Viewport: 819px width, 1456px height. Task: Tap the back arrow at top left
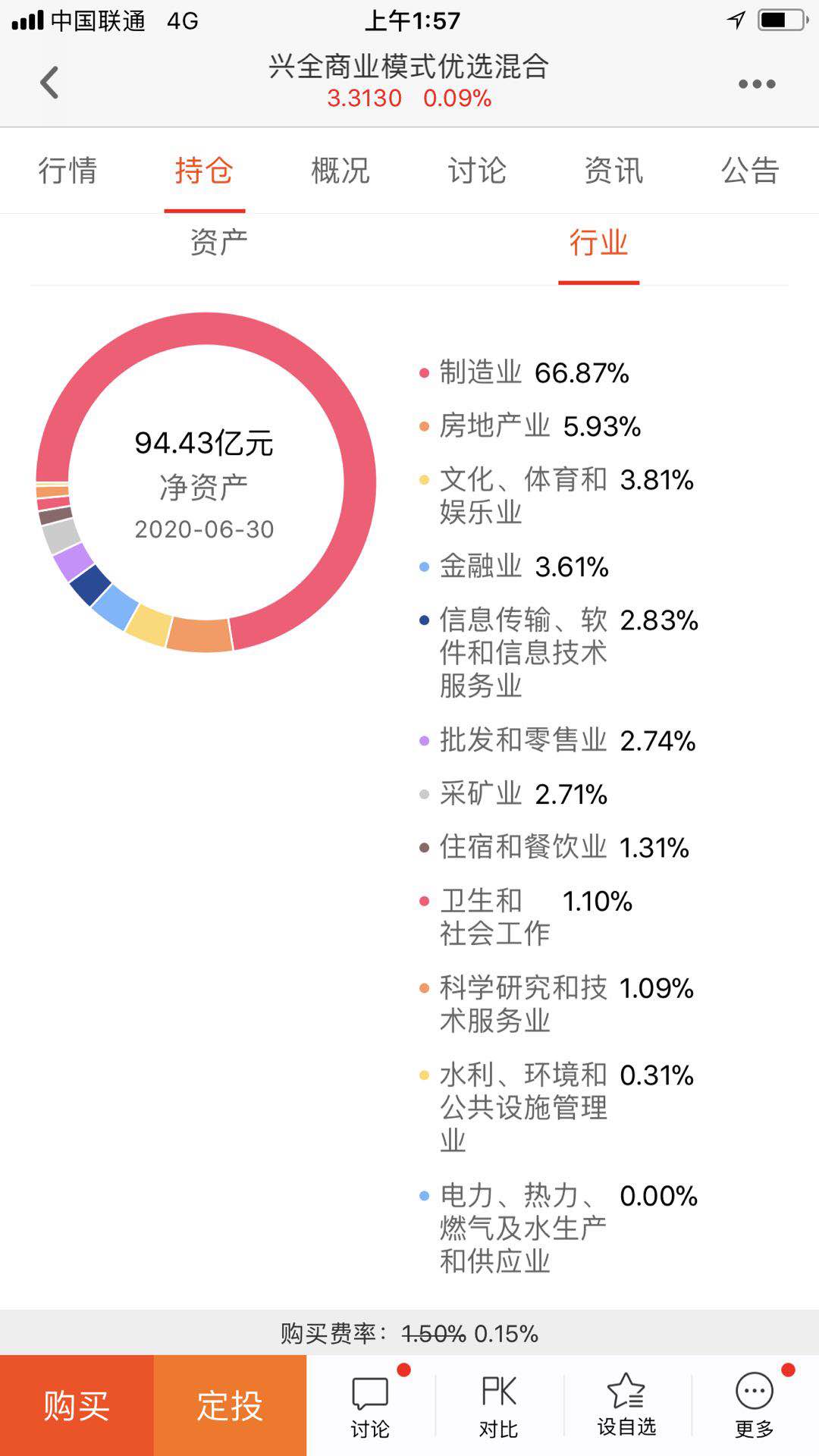pos(50,82)
